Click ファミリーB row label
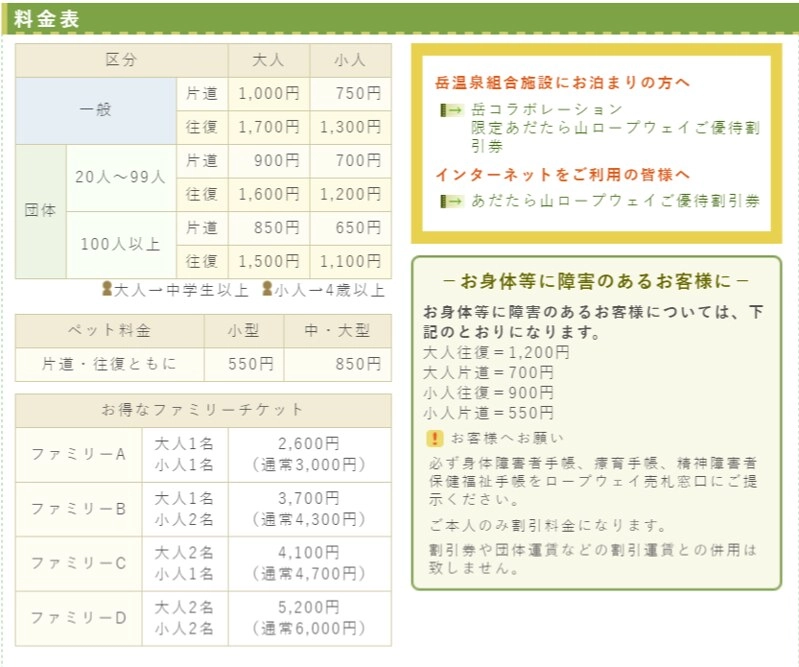The image size is (799, 667). click(78, 509)
